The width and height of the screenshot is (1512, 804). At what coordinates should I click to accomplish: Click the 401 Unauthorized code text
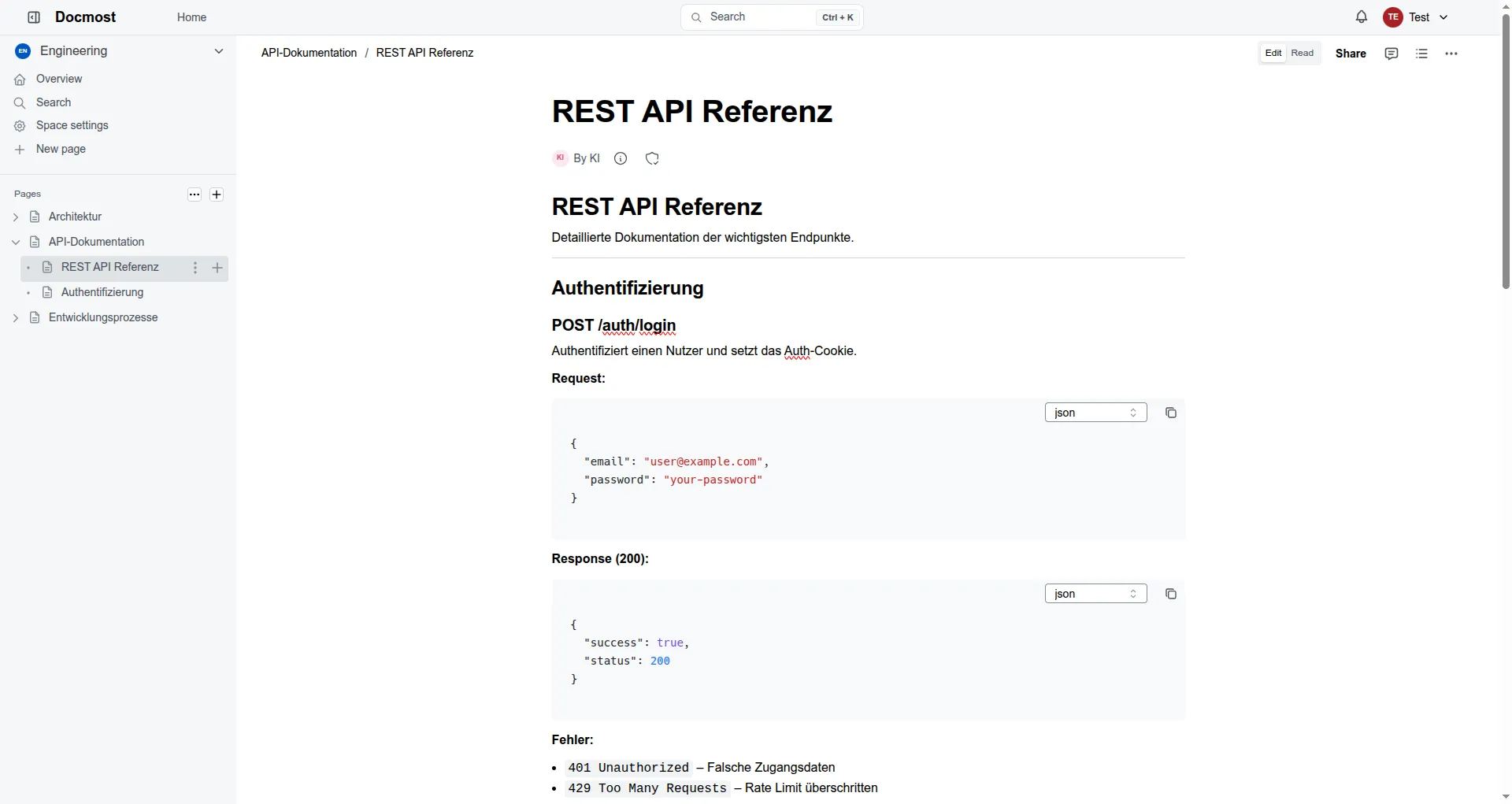tap(628, 768)
